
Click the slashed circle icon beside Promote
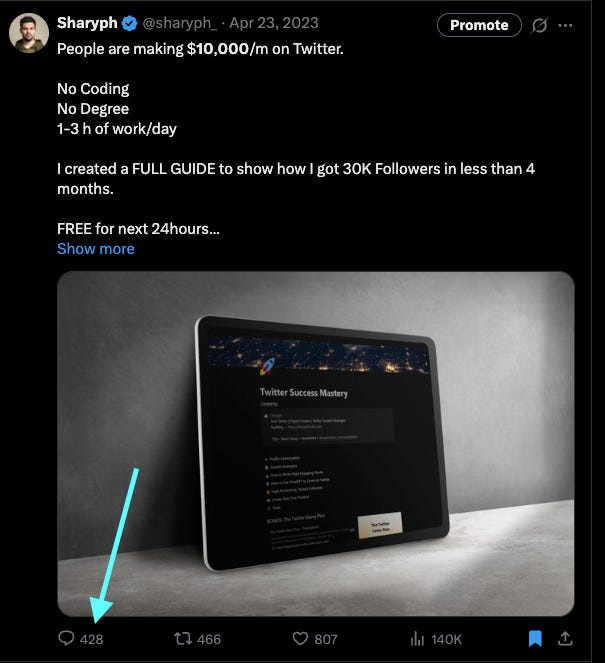tap(539, 25)
